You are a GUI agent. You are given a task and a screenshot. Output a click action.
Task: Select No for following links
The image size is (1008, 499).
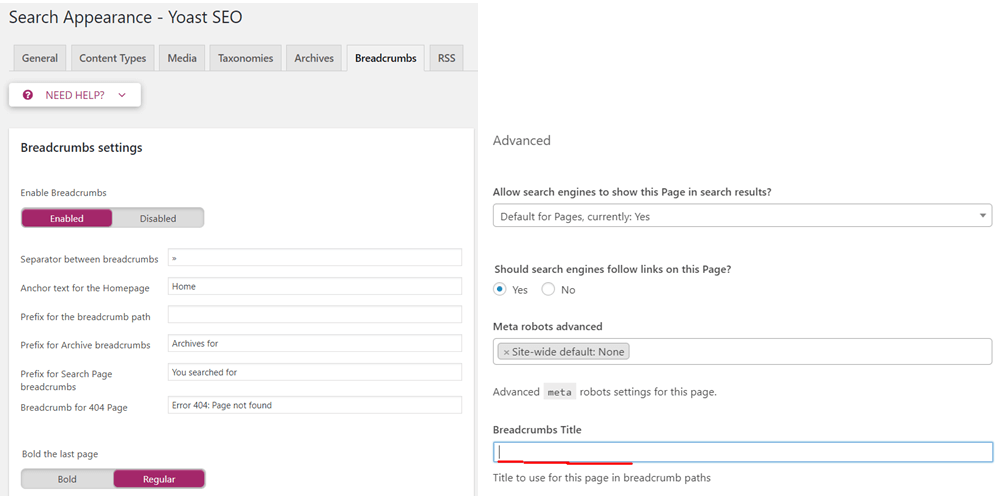click(548, 289)
